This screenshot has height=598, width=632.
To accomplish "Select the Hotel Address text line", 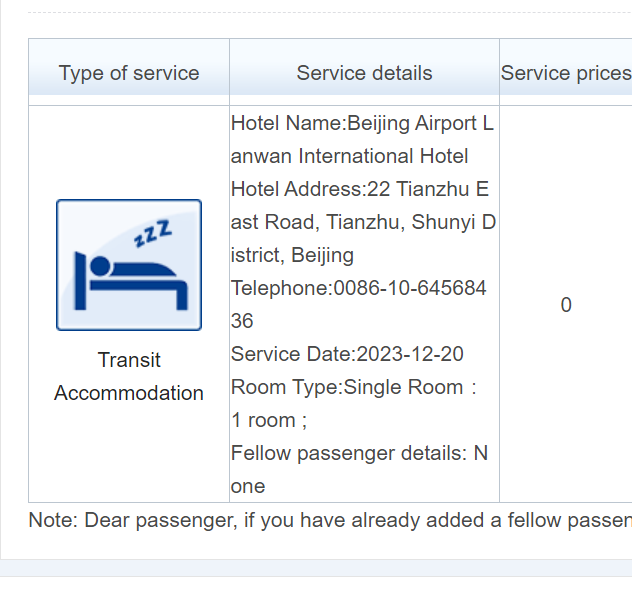I will [360, 189].
